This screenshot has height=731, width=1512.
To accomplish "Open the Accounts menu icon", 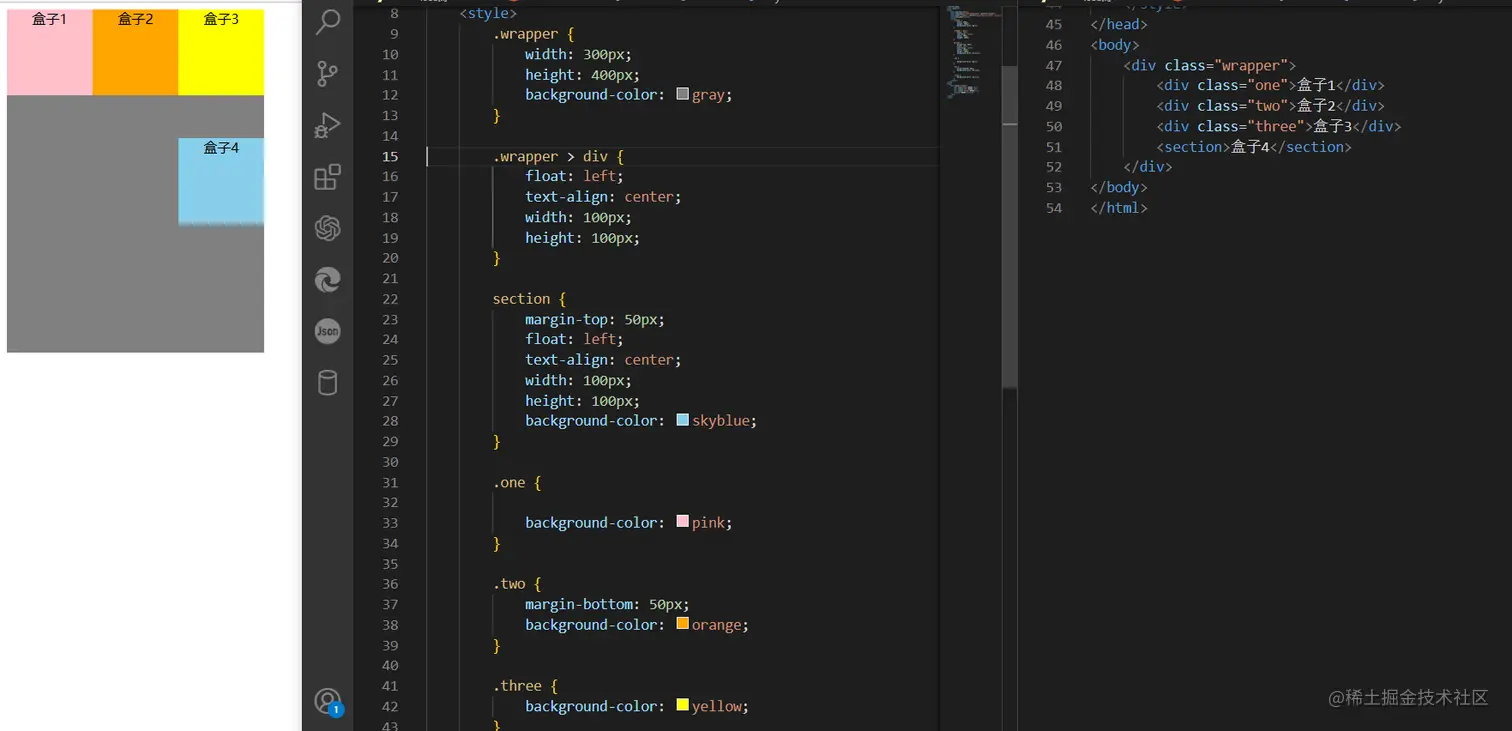I will tap(328, 702).
